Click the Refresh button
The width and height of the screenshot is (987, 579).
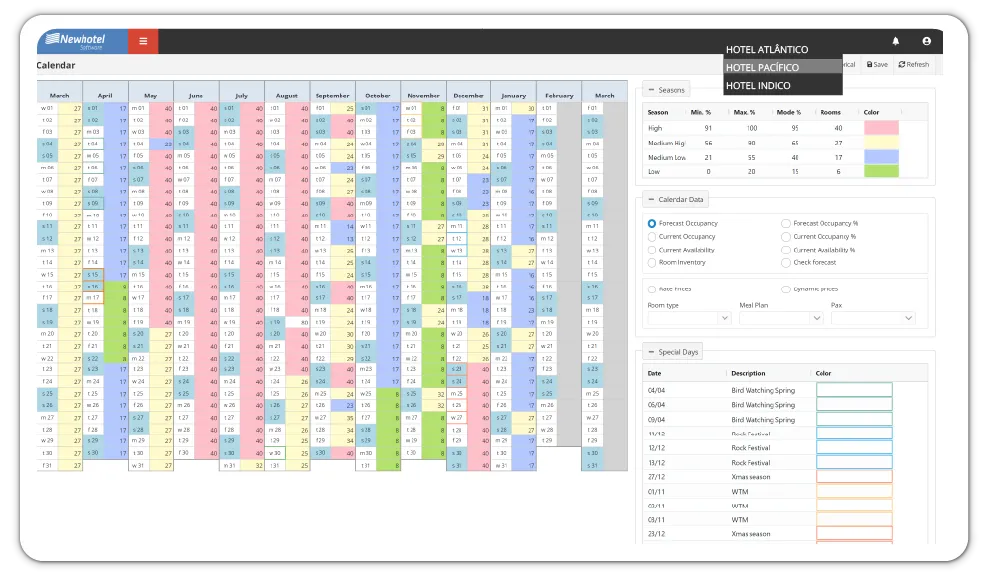[913, 64]
